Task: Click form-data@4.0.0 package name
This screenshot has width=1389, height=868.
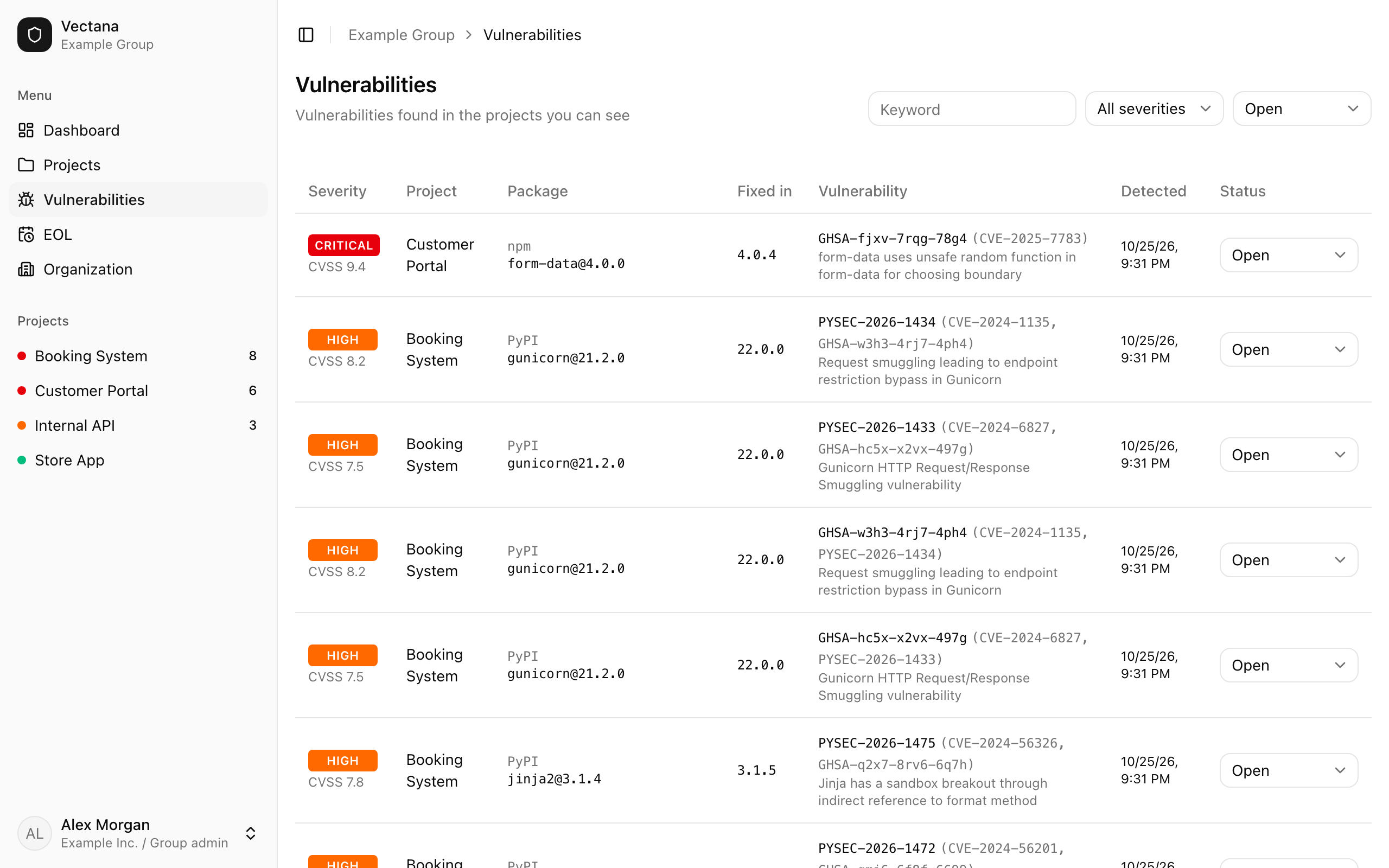Action: click(x=566, y=264)
